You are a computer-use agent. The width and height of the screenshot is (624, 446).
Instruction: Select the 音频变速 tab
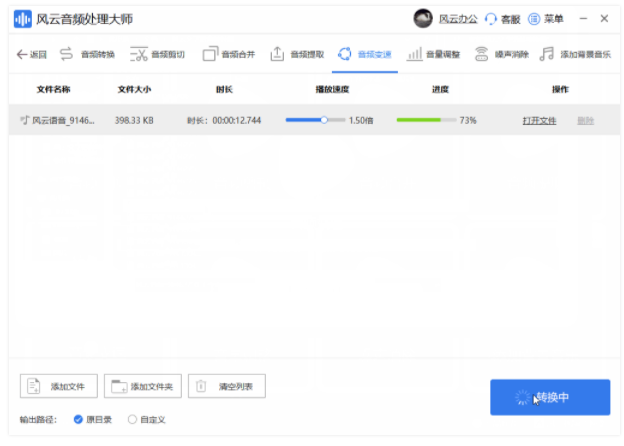pyautogui.click(x=365, y=54)
